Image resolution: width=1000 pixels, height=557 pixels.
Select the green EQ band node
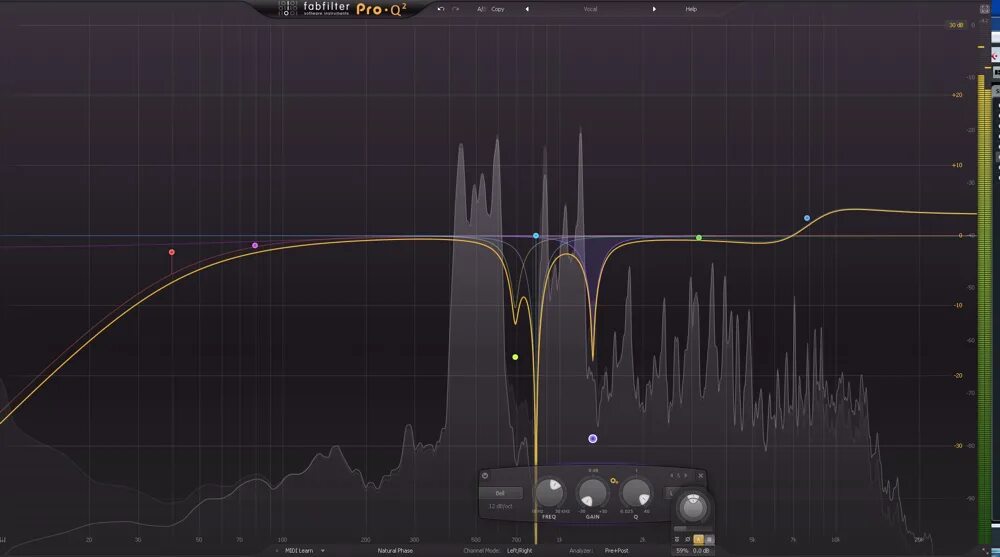(699, 237)
